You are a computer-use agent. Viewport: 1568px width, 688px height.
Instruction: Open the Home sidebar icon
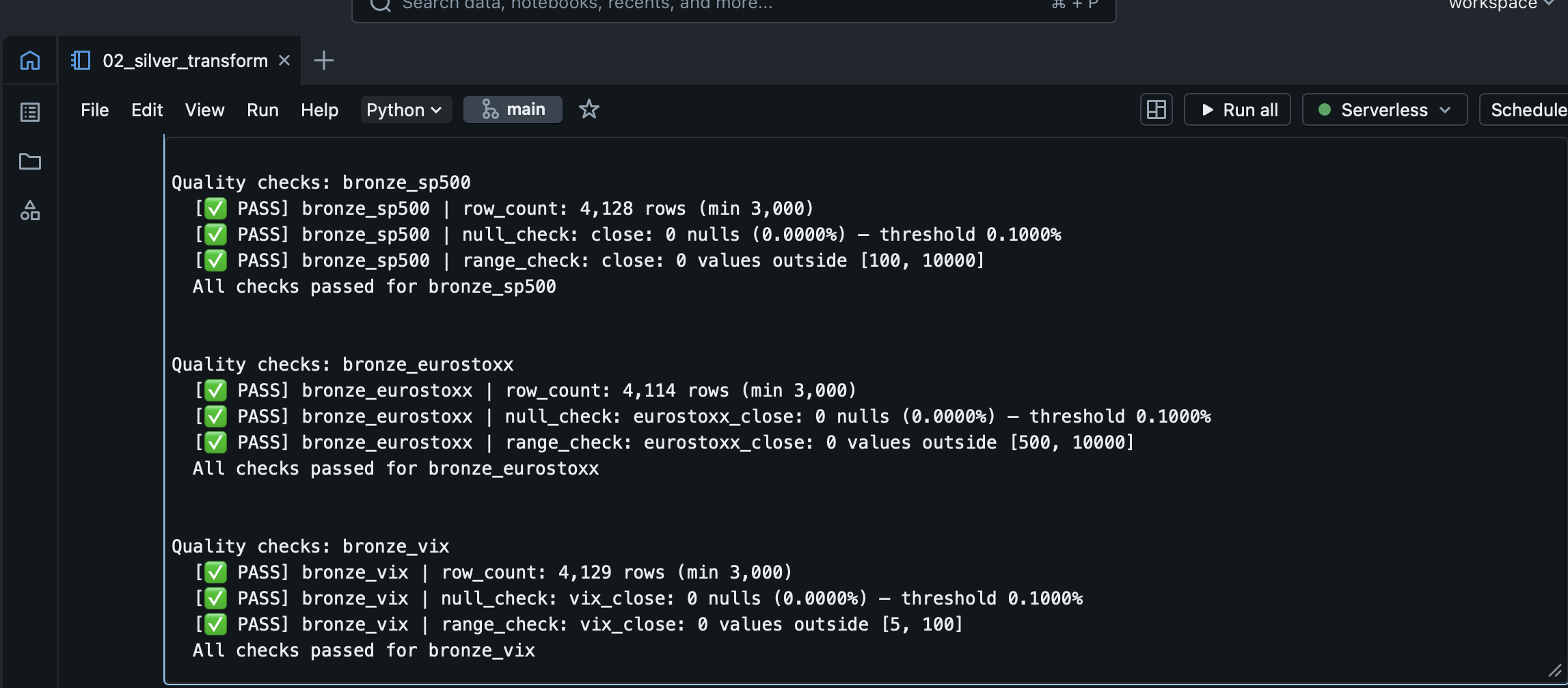pyautogui.click(x=30, y=60)
